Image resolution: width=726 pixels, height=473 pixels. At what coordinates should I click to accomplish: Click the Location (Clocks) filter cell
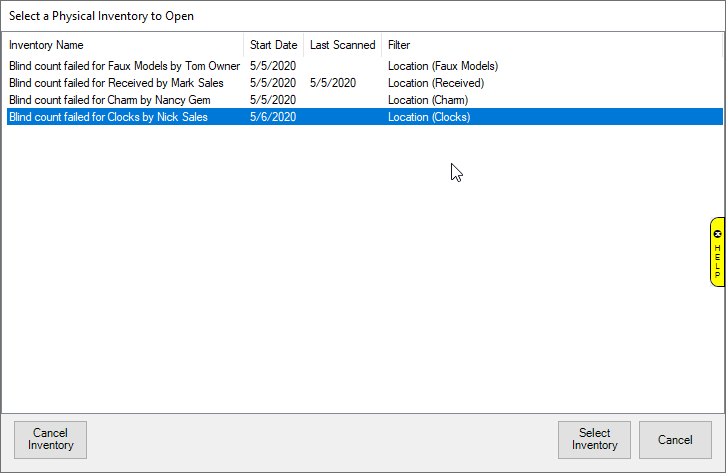click(x=428, y=117)
